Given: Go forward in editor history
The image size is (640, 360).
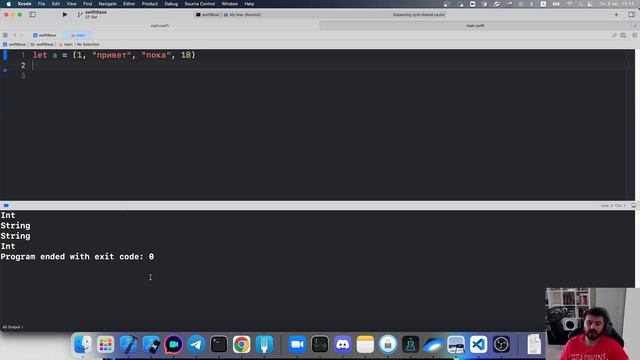Looking at the screenshot, I should tap(21, 35).
